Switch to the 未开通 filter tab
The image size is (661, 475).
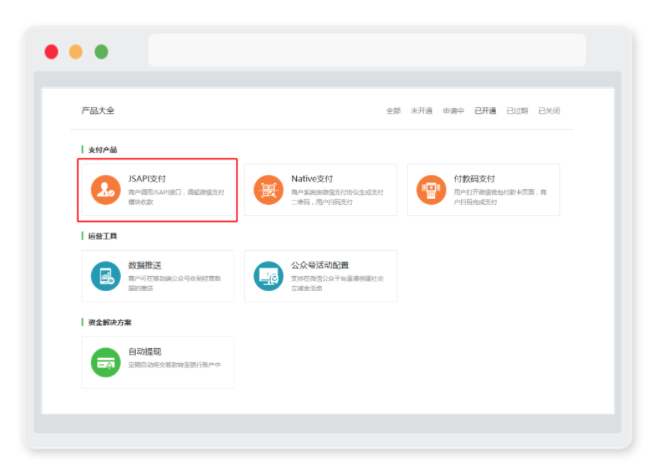click(x=422, y=111)
